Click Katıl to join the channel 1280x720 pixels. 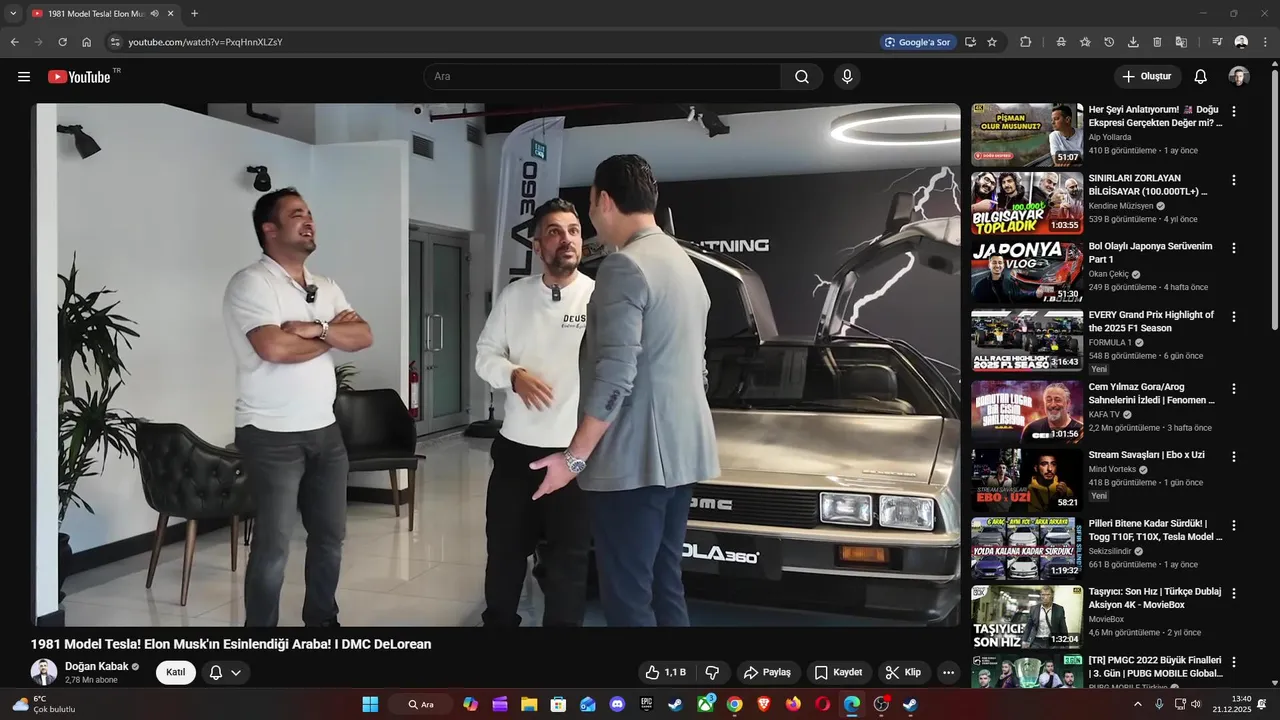176,673
